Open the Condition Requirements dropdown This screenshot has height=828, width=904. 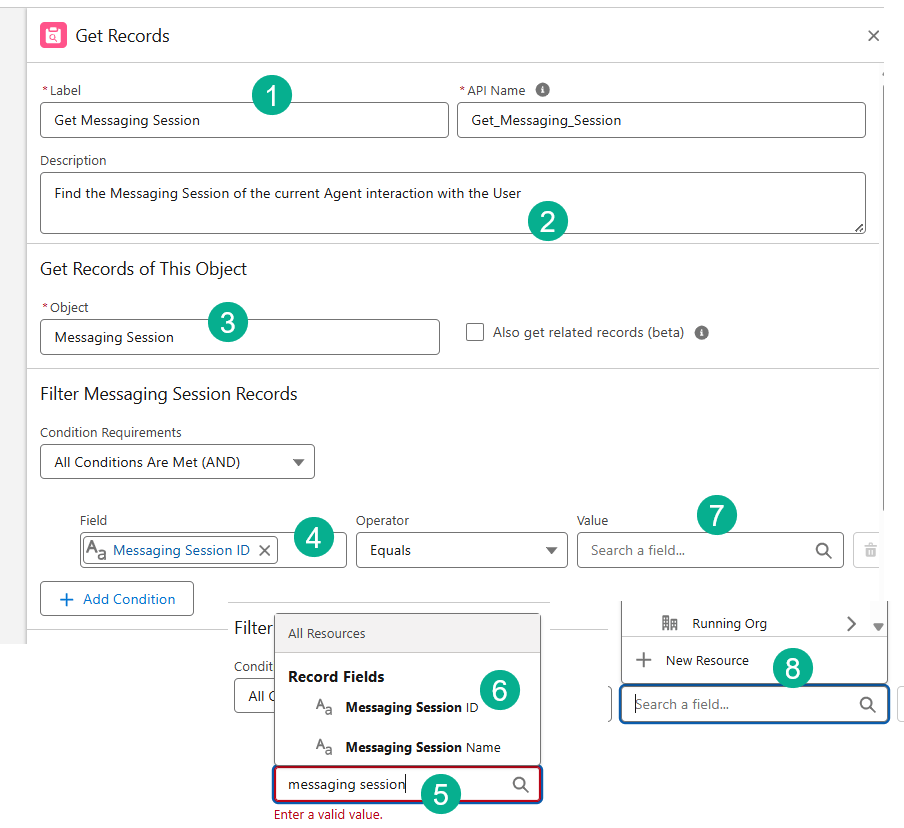[177, 462]
